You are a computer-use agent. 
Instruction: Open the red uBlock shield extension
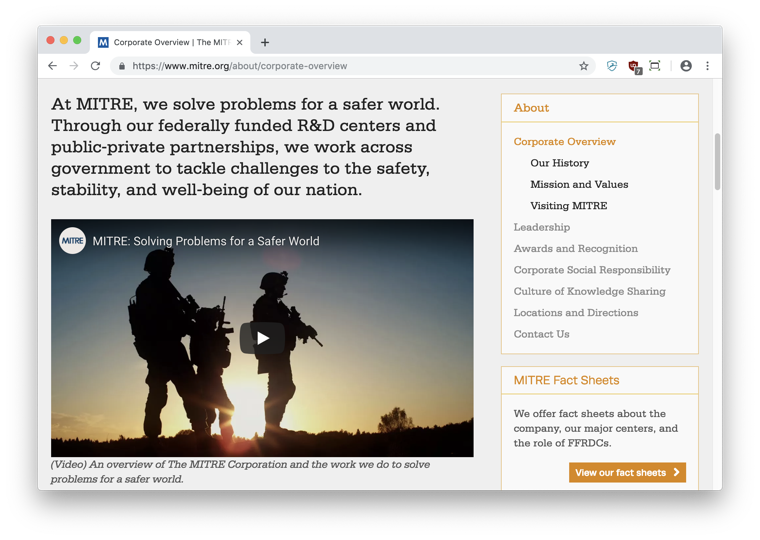[x=634, y=66]
